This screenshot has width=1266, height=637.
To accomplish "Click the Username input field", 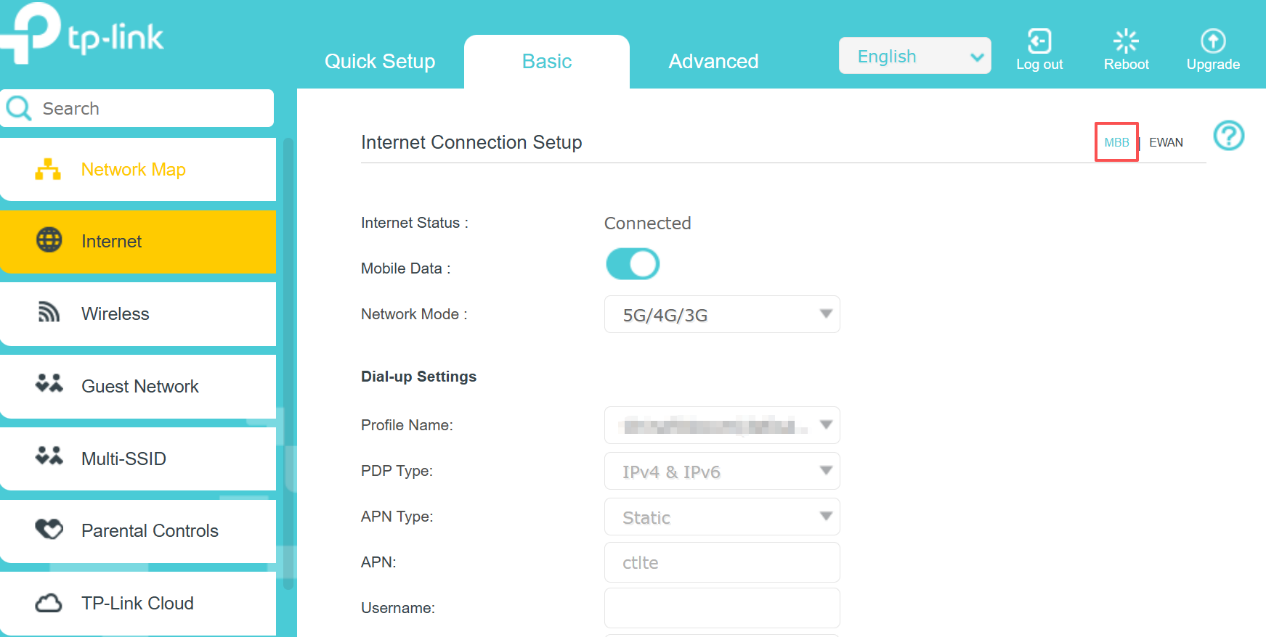I will click(722, 607).
